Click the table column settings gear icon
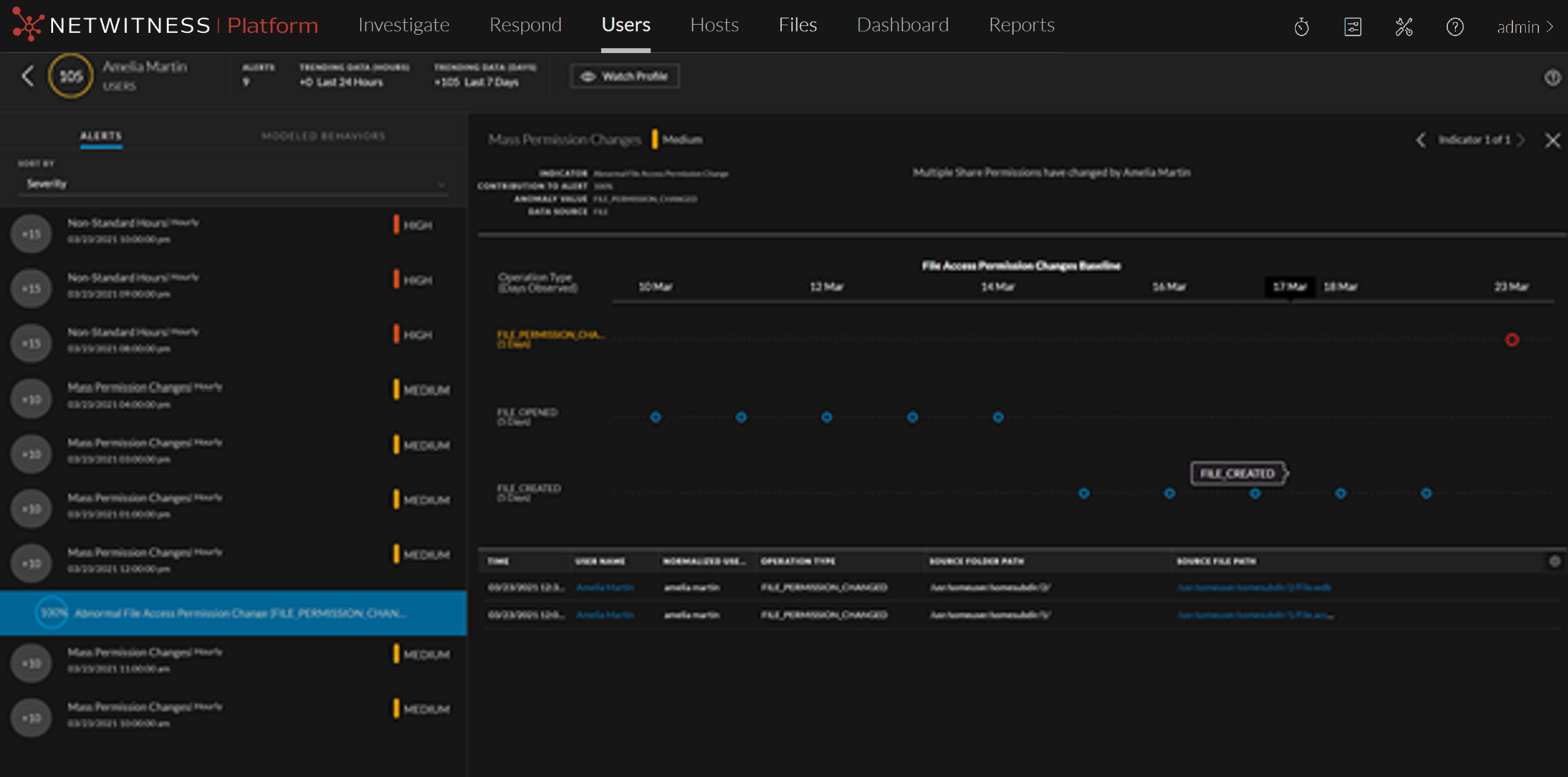This screenshot has height=777, width=1568. pos(1554,561)
